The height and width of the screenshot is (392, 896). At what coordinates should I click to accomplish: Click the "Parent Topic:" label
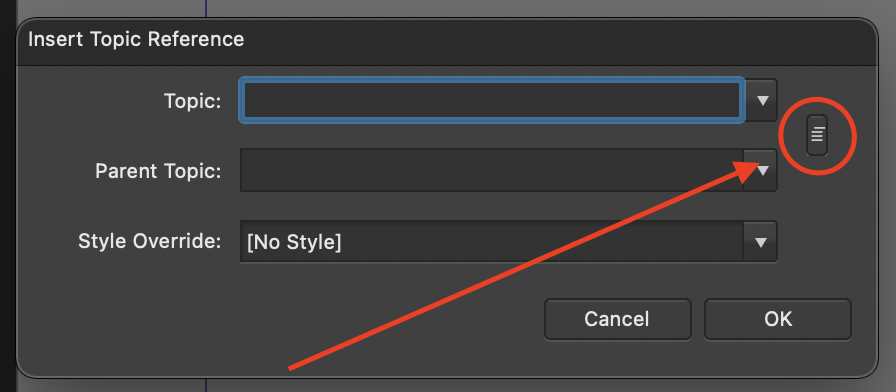click(x=158, y=171)
